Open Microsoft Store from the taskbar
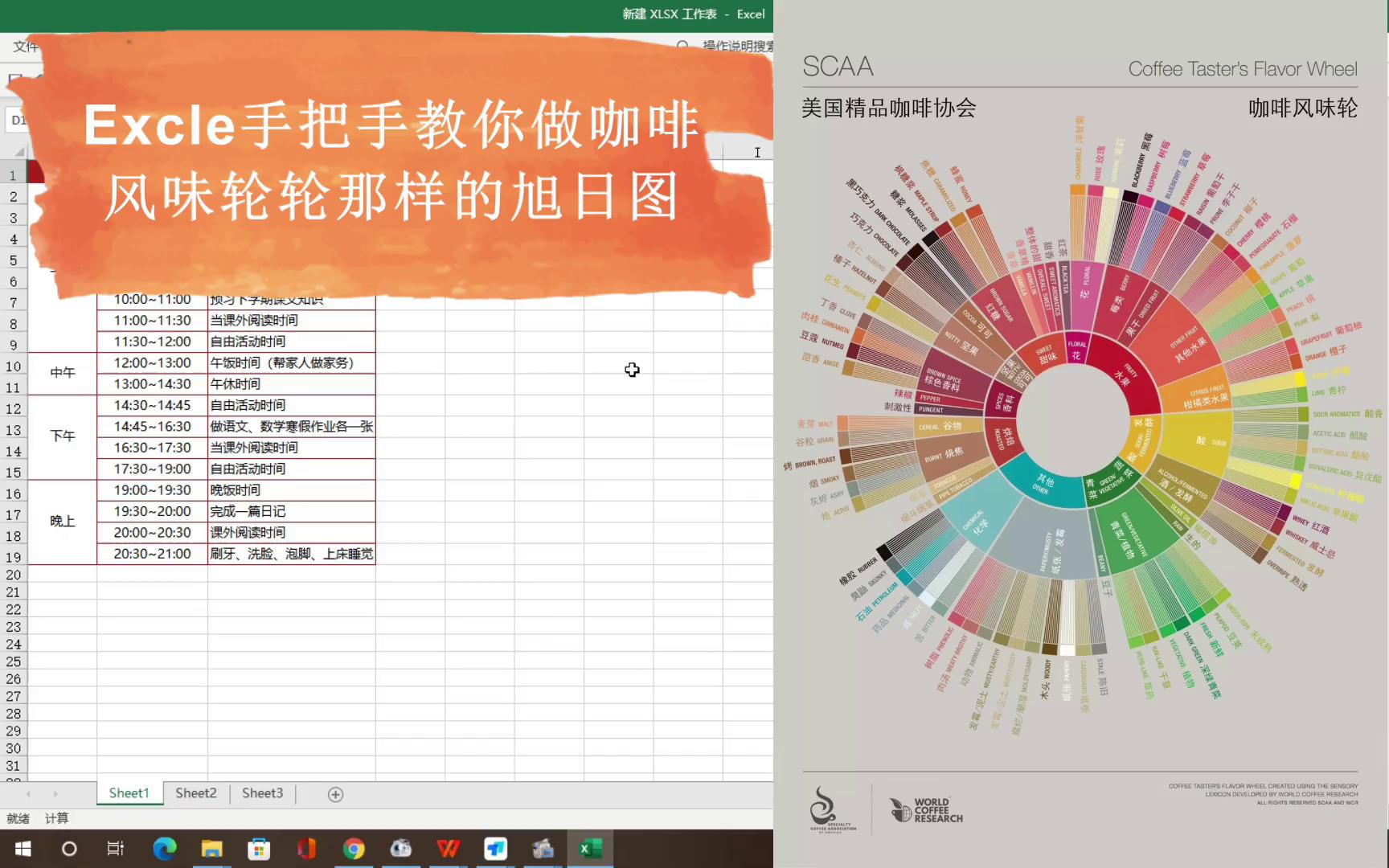Screen dimensions: 1389x868 (258, 849)
